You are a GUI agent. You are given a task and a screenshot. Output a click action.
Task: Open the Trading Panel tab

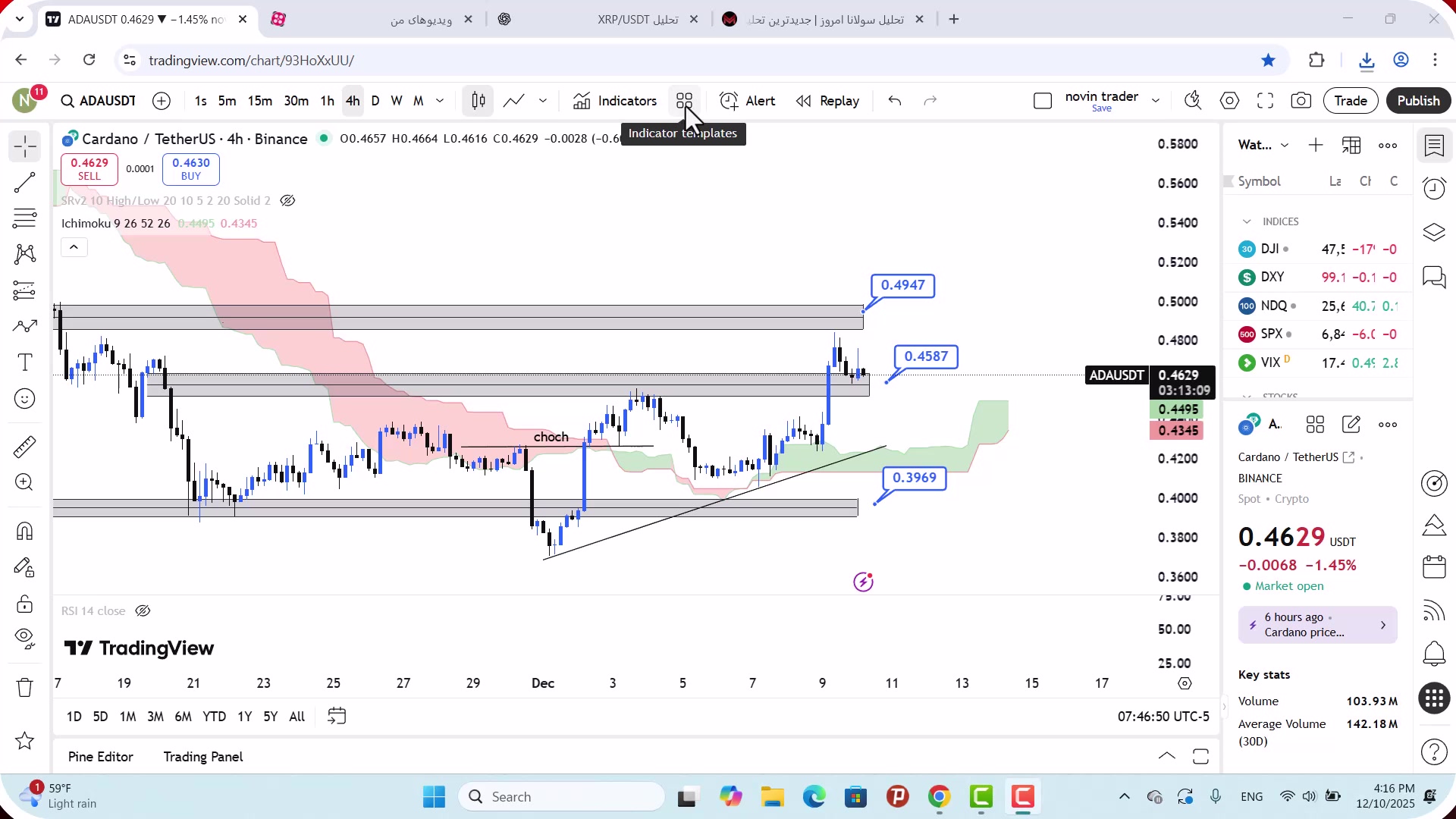[203, 757]
